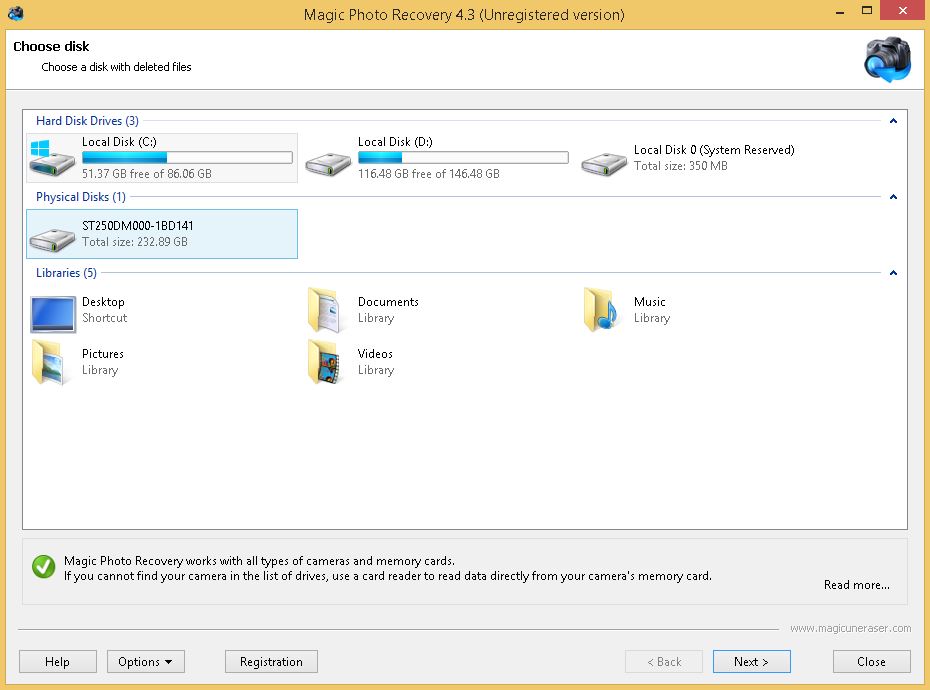Viewport: 930px width, 690px height.
Task: Open the Desktop shortcut icon
Action: [53, 314]
